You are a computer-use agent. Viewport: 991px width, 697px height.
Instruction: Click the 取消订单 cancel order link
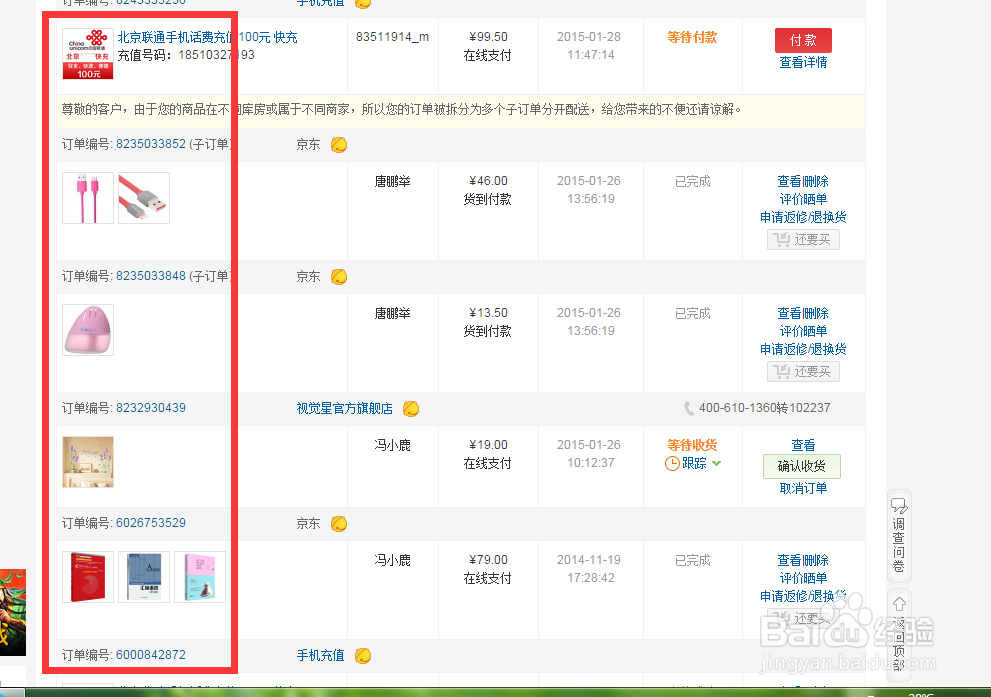click(x=803, y=488)
